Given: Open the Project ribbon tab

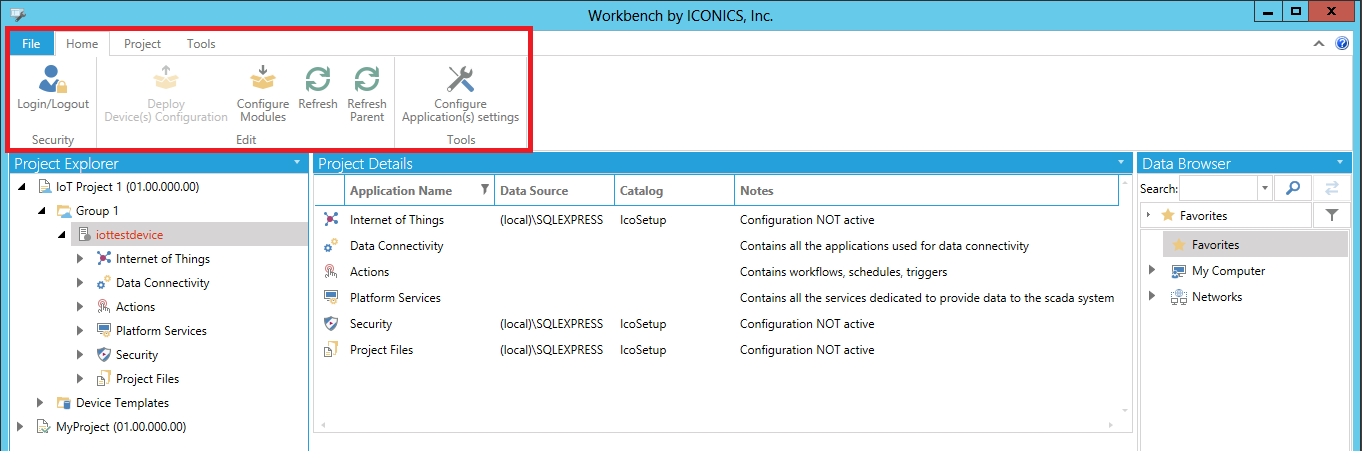Looking at the screenshot, I should coord(142,44).
